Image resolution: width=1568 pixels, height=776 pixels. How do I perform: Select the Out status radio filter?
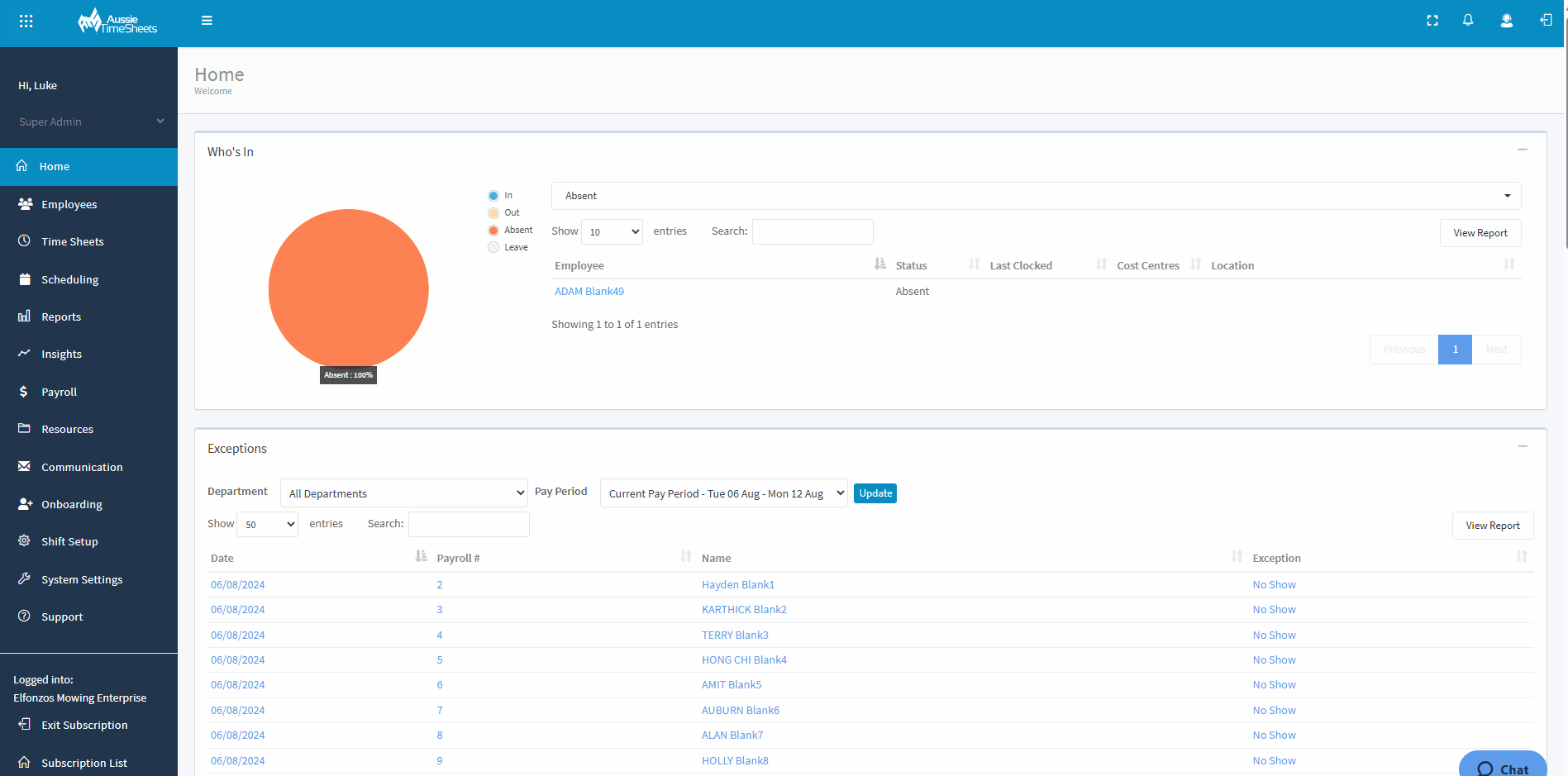point(493,212)
